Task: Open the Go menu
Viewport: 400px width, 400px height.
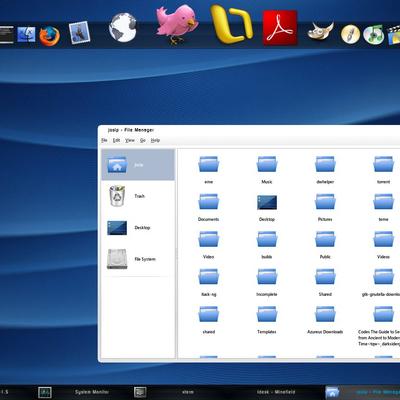Action: pyautogui.click(x=143, y=140)
